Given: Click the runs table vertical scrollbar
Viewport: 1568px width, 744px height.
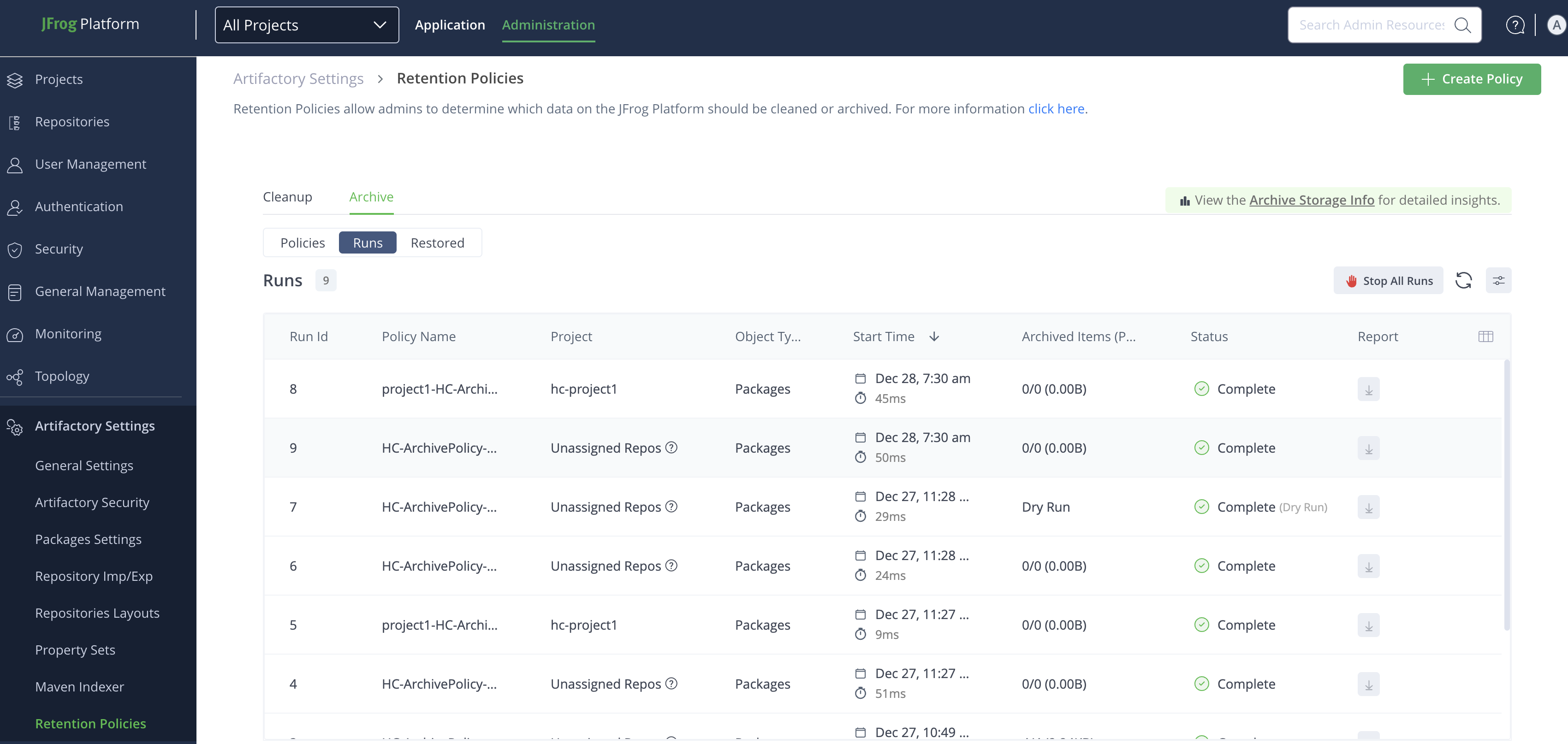Looking at the screenshot, I should click(1507, 494).
